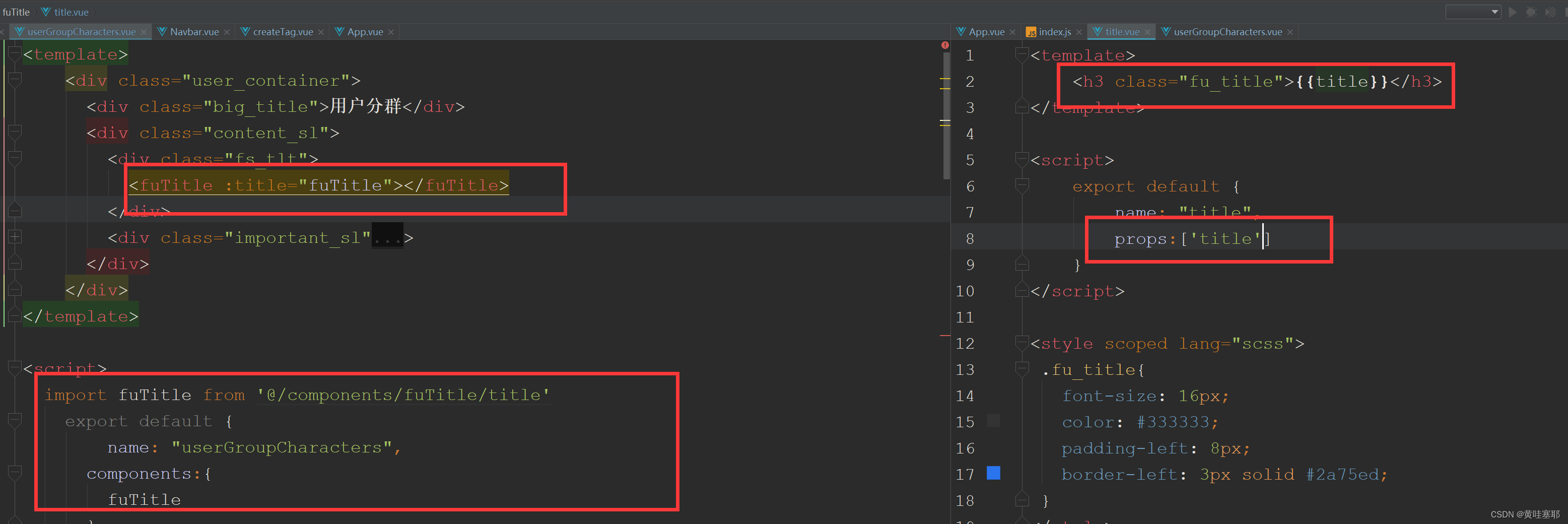The height and width of the screenshot is (524, 1568).
Task: Click the 'color: #333333;' line
Action: [x=1140, y=422]
